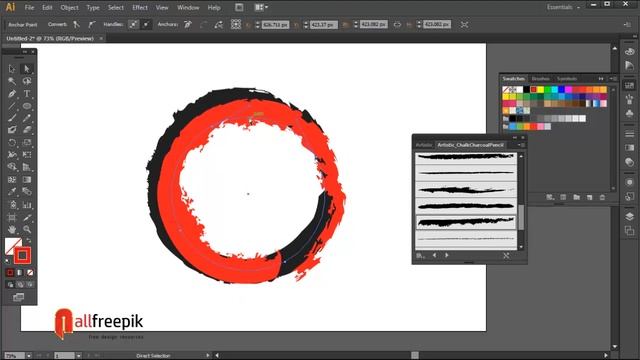The width and height of the screenshot is (640, 360).
Task: Open the Window menu
Action: (x=188, y=7)
